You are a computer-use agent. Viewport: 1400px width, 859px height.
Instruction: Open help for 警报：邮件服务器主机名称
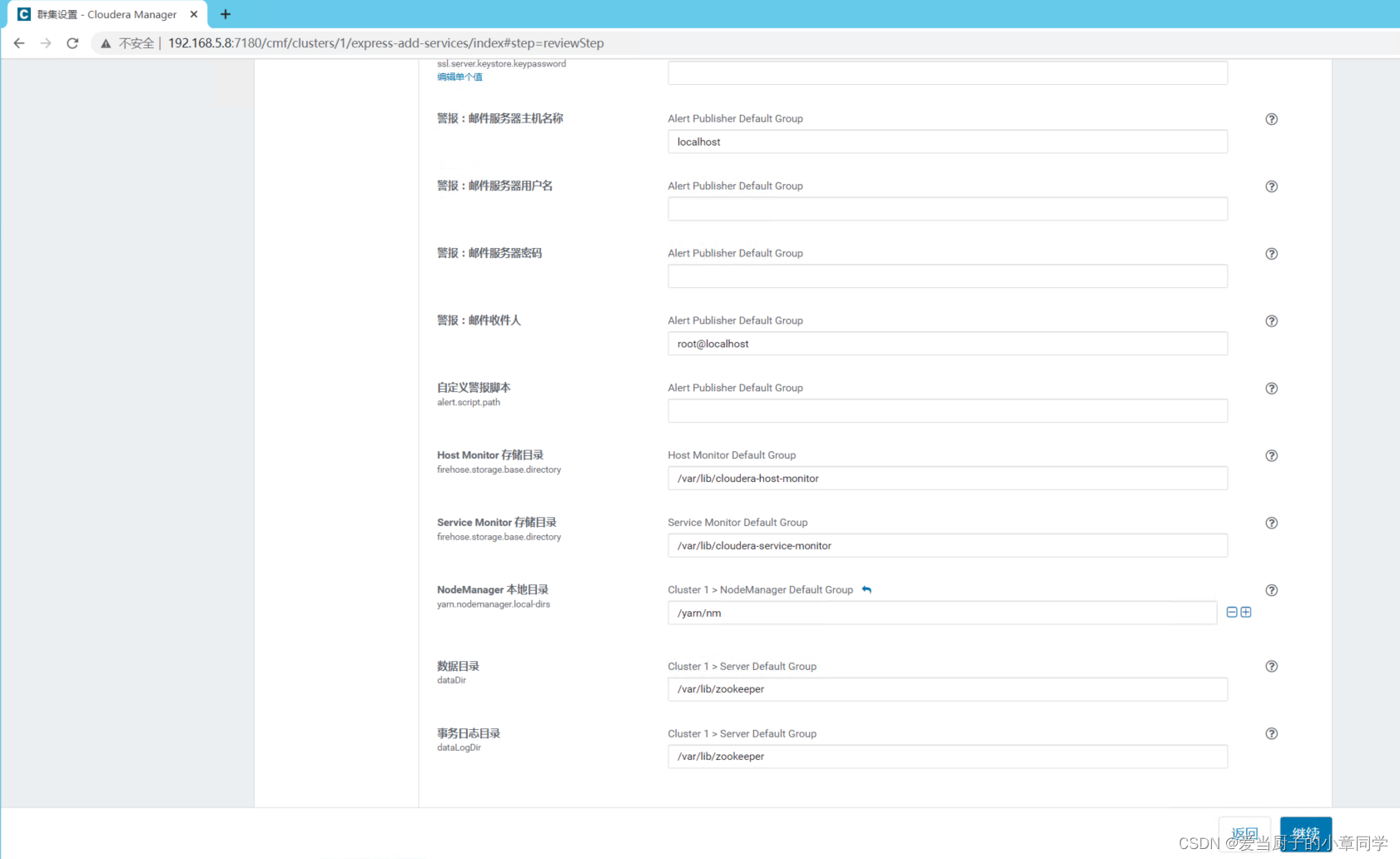tap(1271, 119)
